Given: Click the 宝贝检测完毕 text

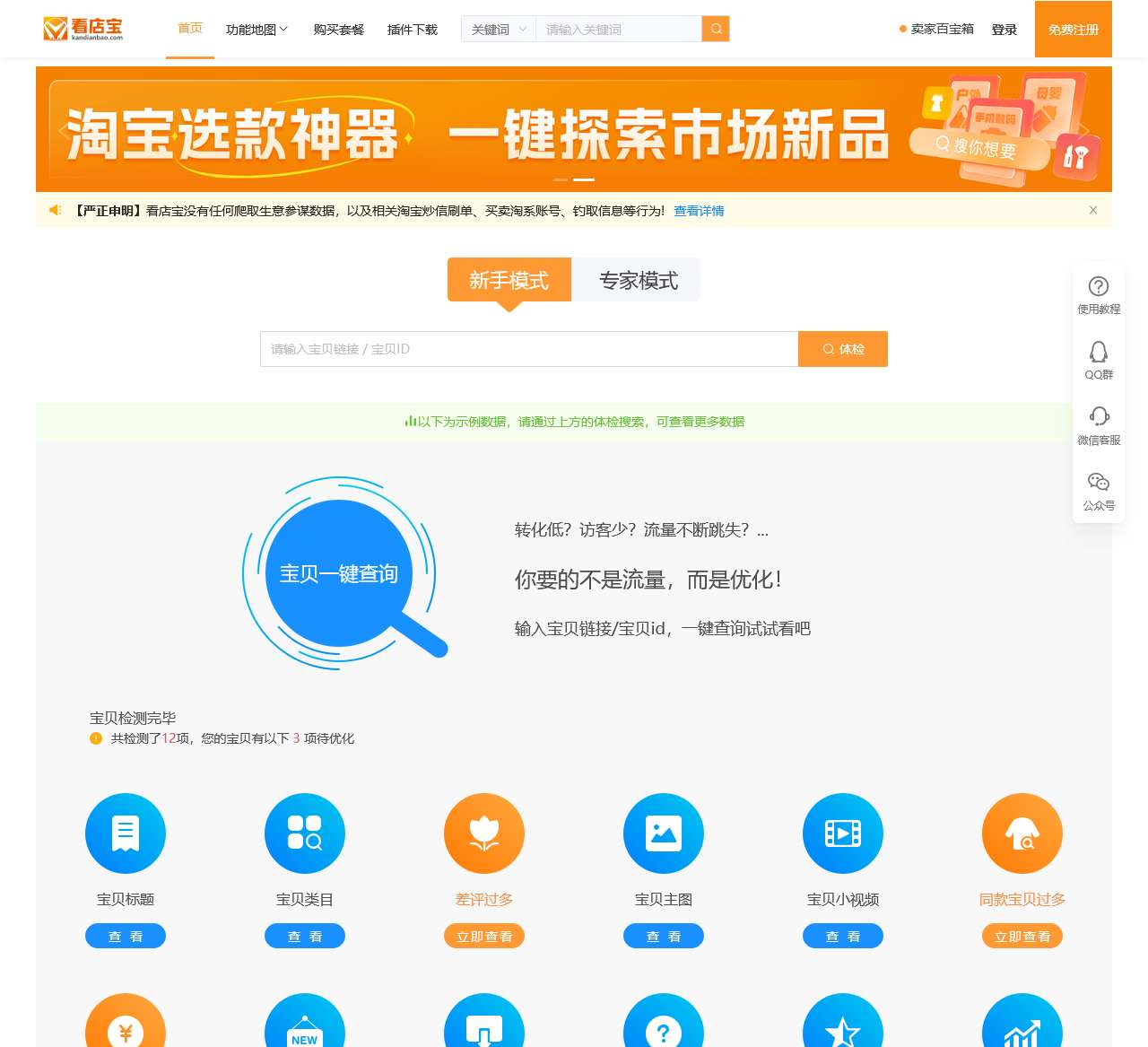Looking at the screenshot, I should [133, 718].
